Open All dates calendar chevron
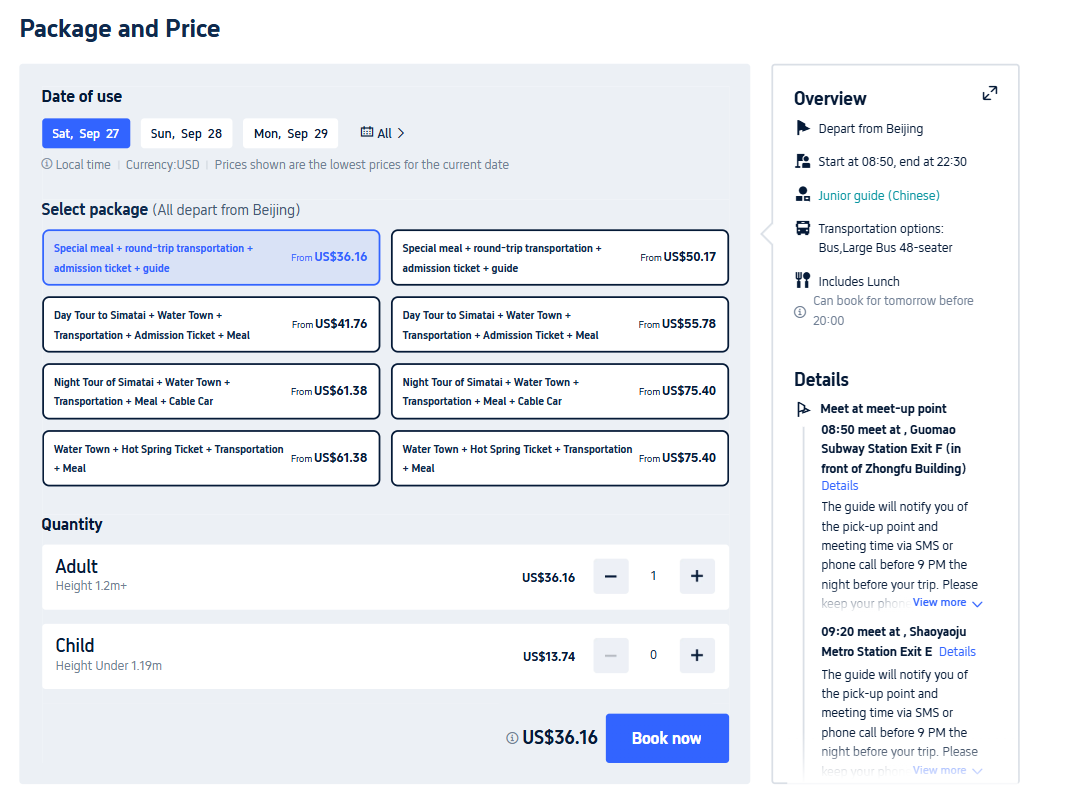1065x799 pixels. (x=400, y=133)
